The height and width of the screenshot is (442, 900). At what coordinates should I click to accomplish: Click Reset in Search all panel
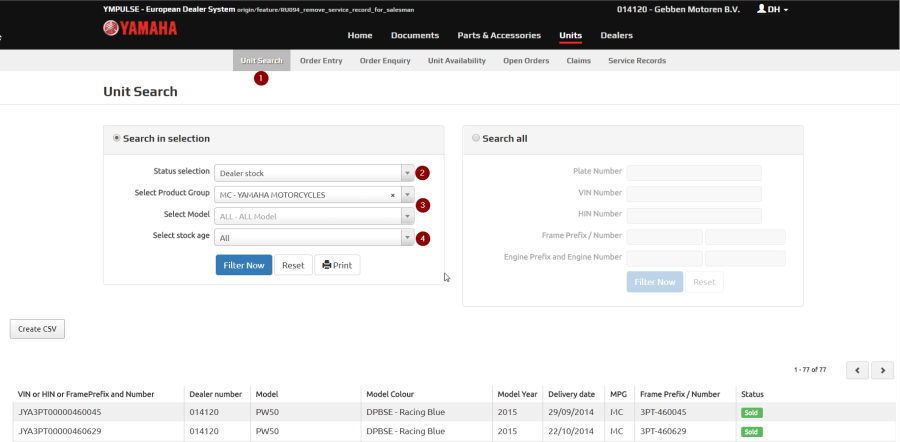[704, 282]
